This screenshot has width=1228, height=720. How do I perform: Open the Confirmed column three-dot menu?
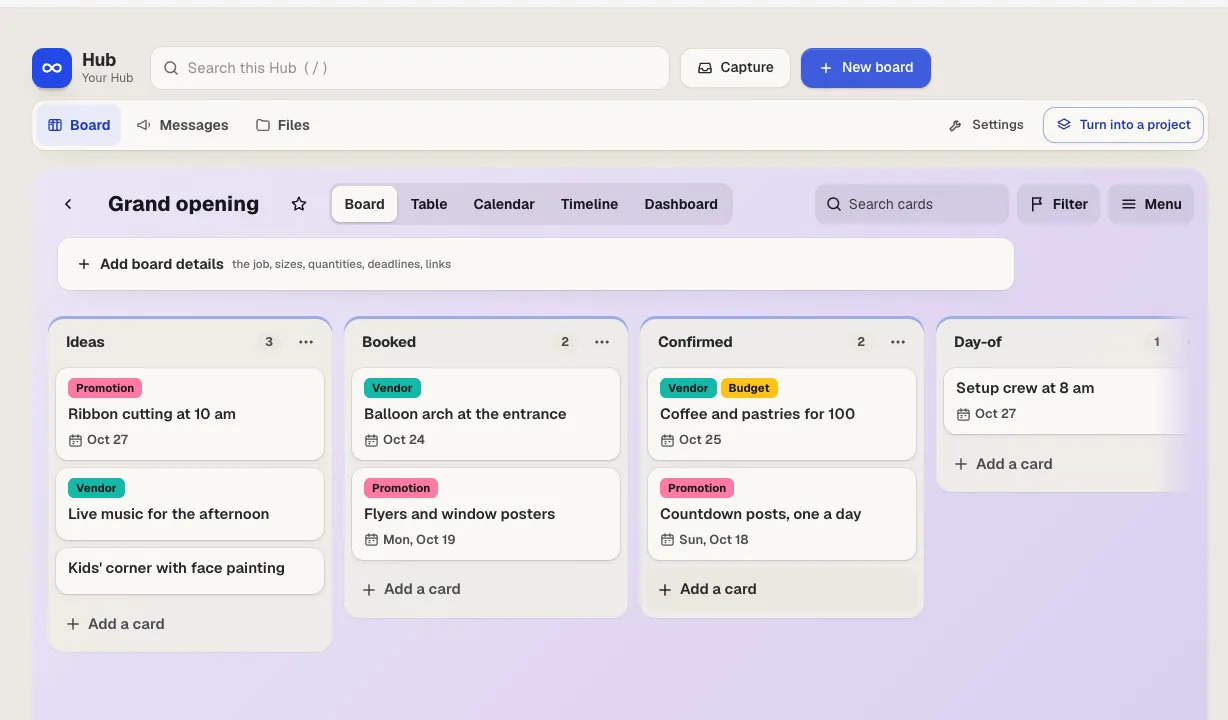click(898, 342)
